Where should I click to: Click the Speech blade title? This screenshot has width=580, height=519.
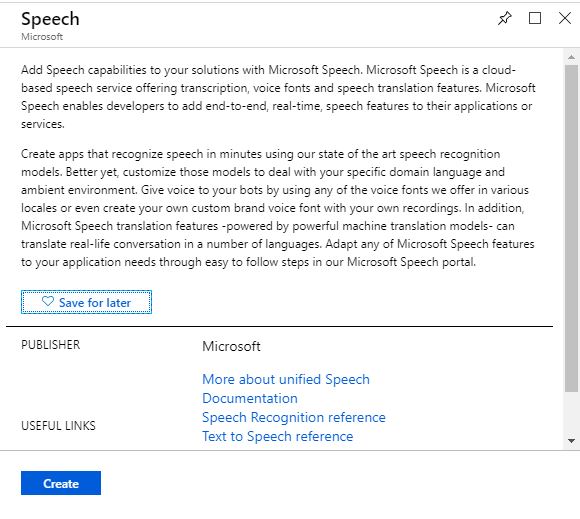[x=50, y=19]
